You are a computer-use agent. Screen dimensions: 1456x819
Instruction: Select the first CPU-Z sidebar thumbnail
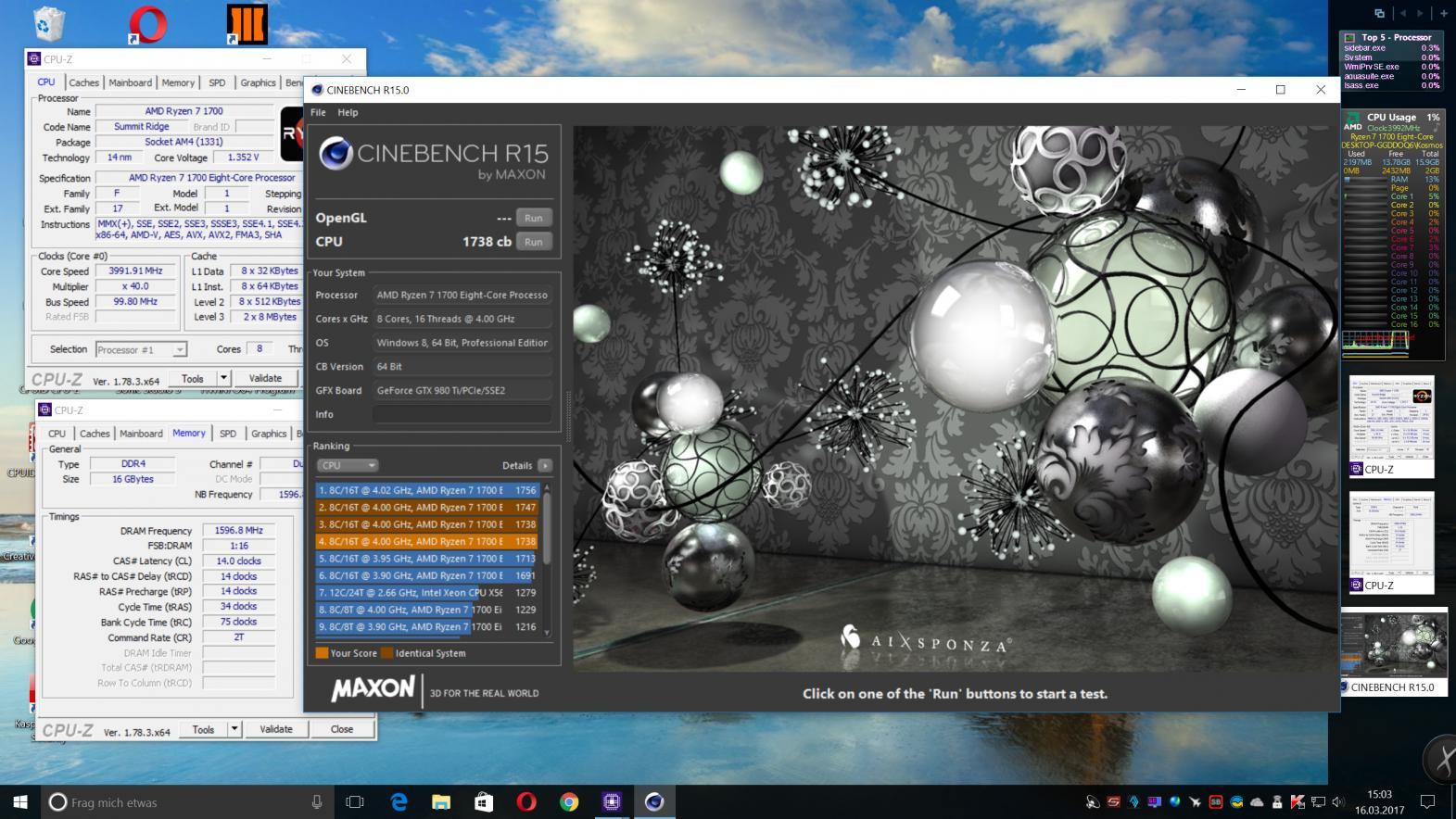click(1391, 427)
